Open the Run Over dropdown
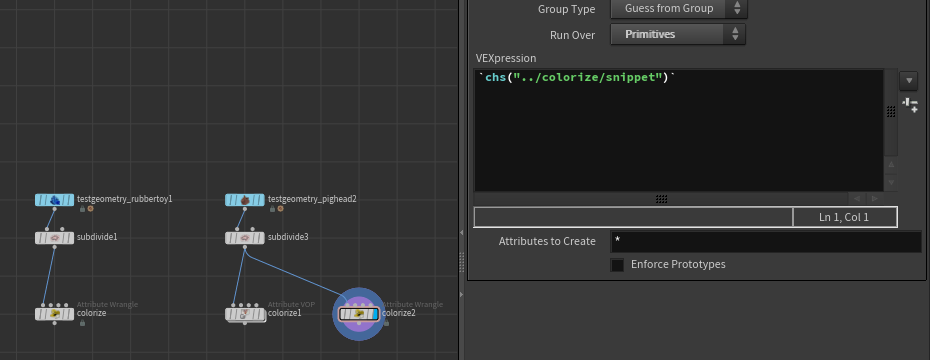 click(x=677, y=34)
